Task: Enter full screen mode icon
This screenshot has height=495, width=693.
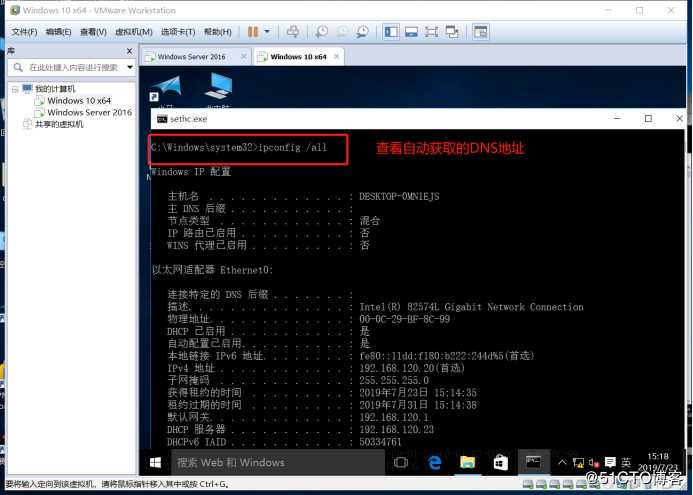Action: point(431,32)
